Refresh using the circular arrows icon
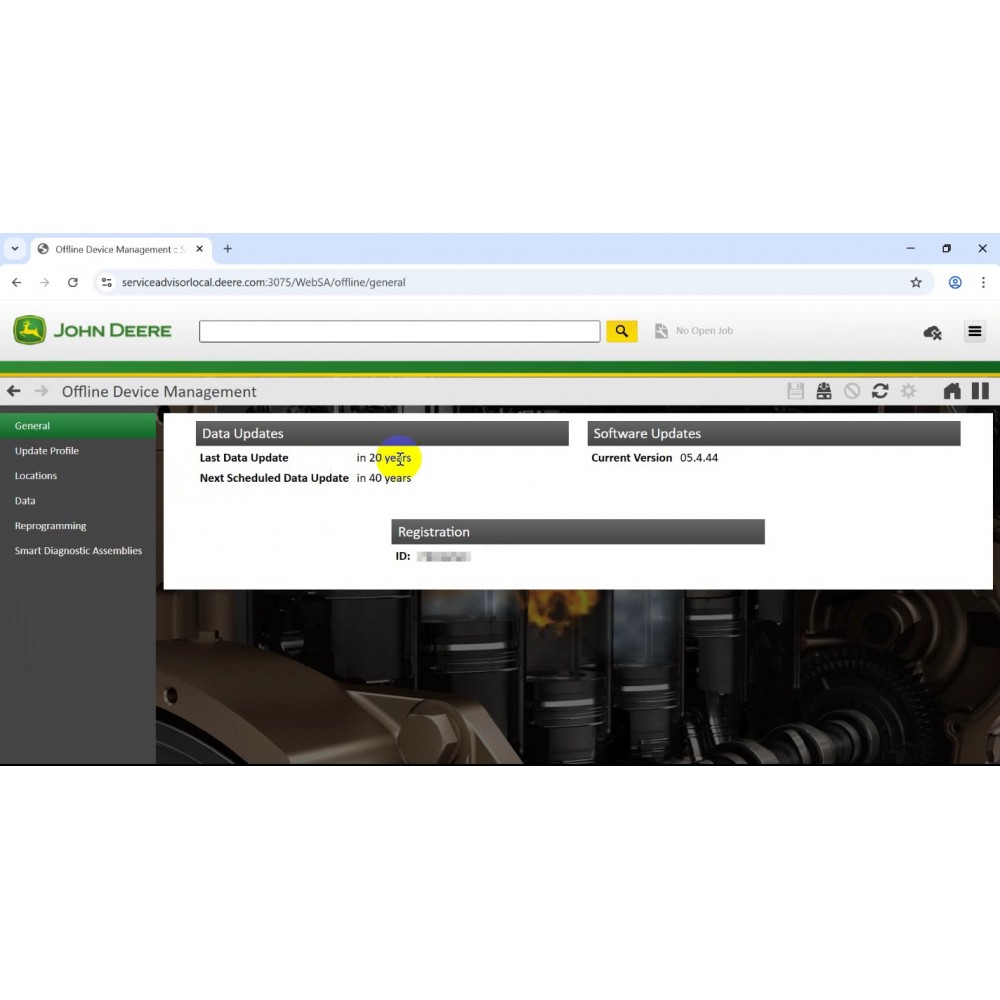 click(879, 390)
